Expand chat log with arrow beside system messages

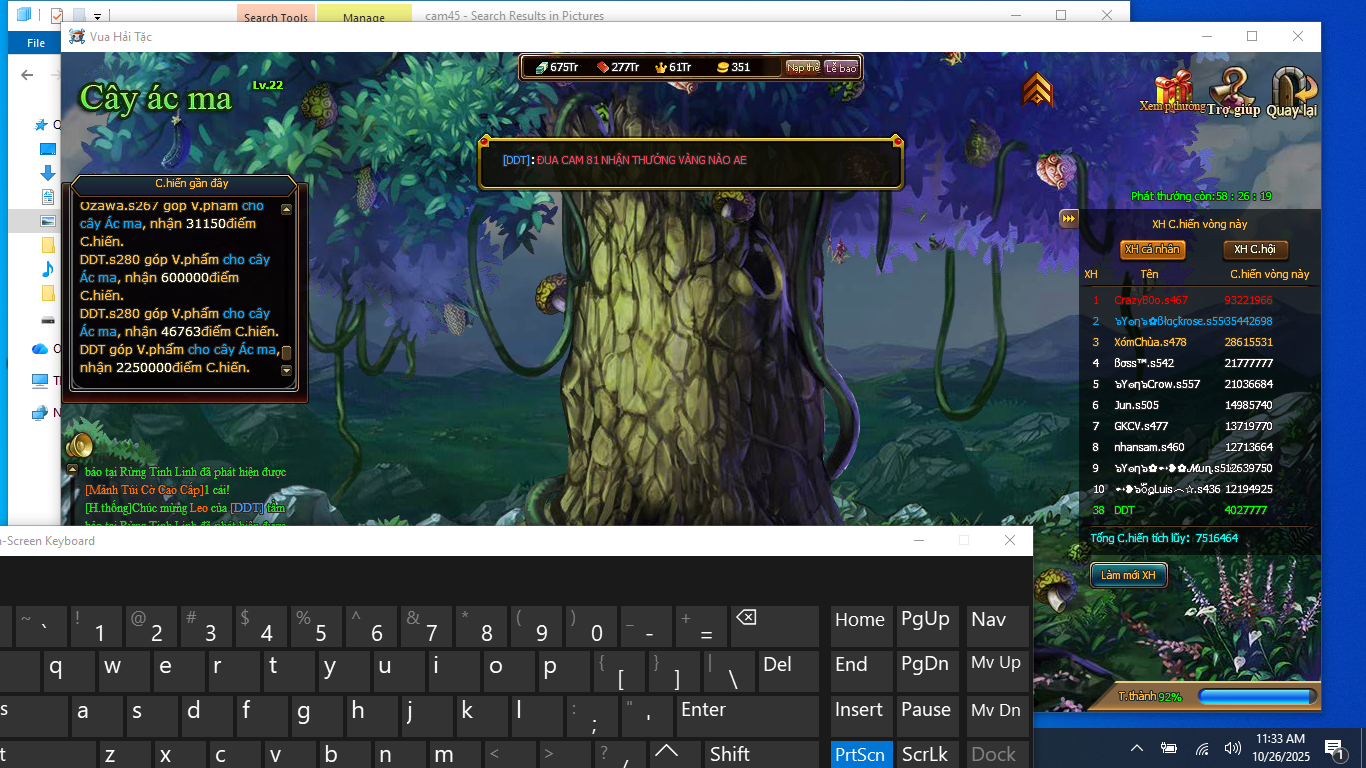(72, 469)
